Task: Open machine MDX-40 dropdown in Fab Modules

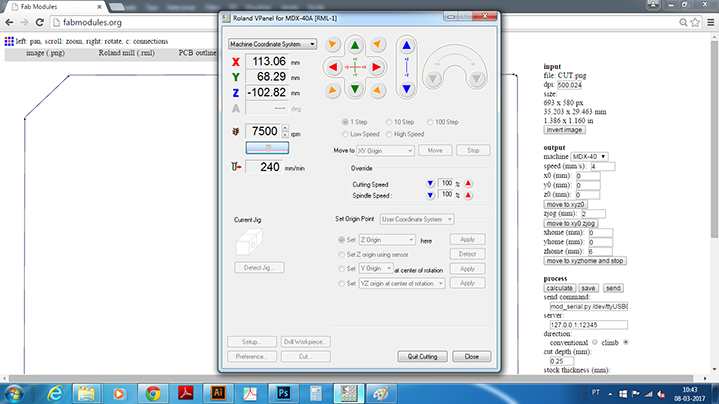Action: coord(589,157)
